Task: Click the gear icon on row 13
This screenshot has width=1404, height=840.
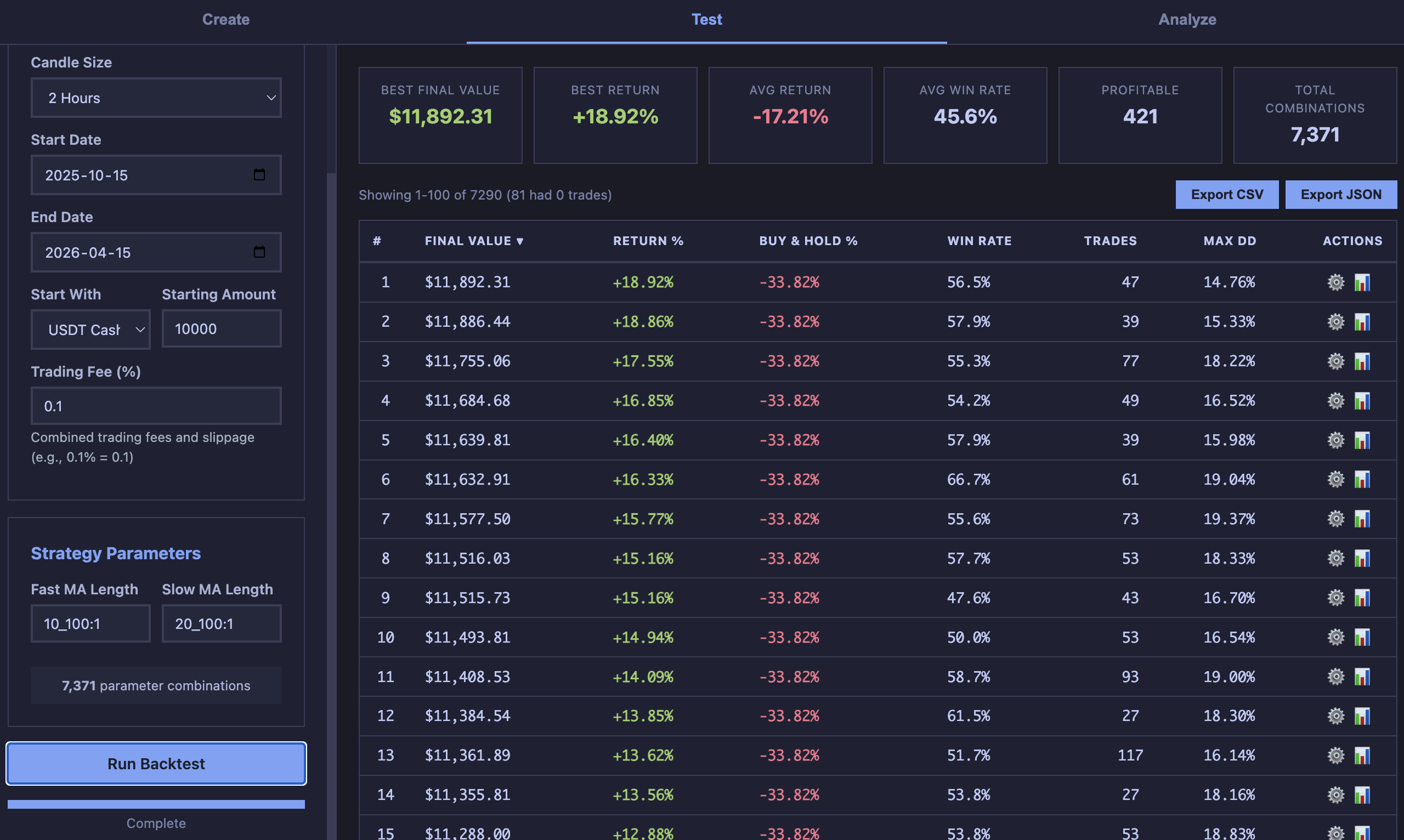Action: pyautogui.click(x=1335, y=755)
